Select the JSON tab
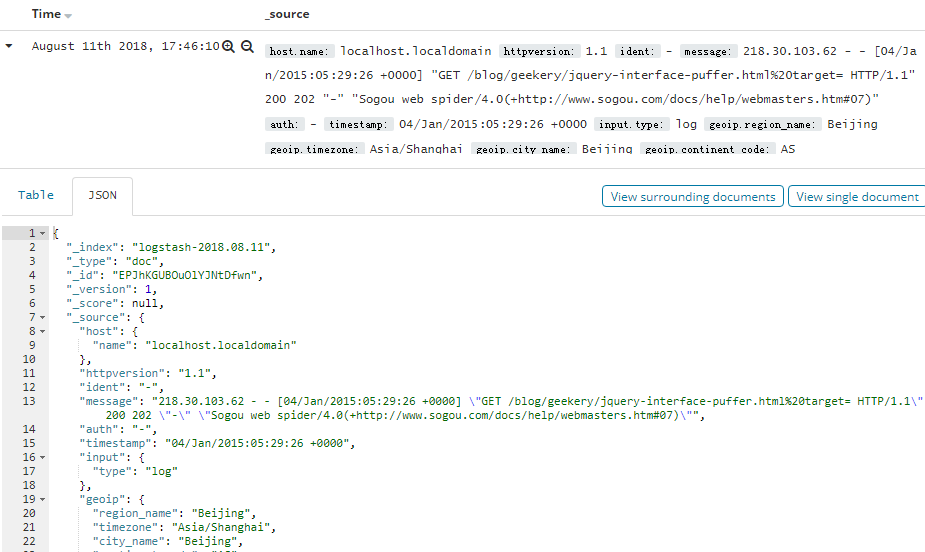This screenshot has width=925, height=552. point(102,195)
